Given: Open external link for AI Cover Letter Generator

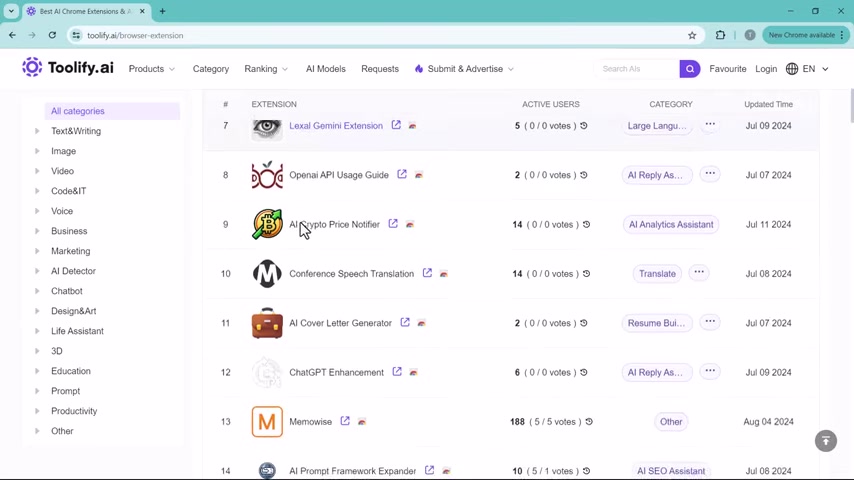Looking at the screenshot, I should click(405, 322).
